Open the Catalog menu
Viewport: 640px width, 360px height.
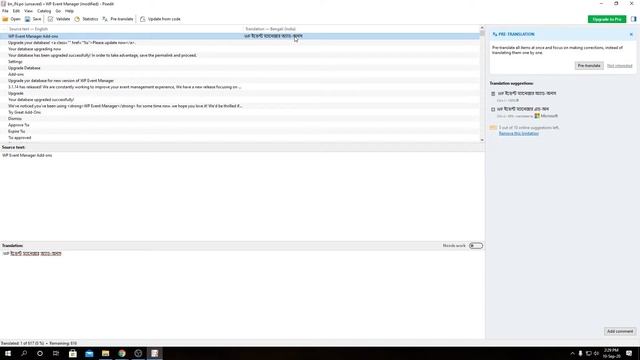point(44,11)
